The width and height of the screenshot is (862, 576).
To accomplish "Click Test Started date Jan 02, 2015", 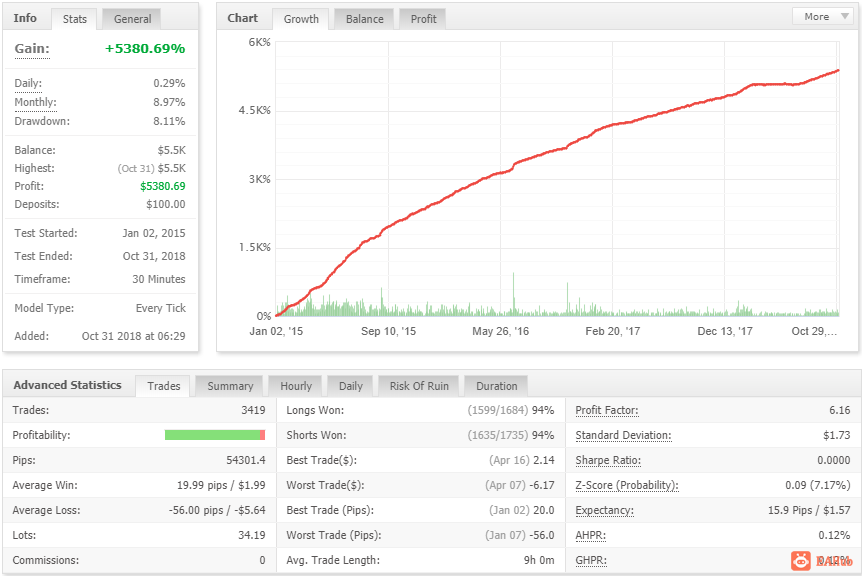I will click(154, 233).
